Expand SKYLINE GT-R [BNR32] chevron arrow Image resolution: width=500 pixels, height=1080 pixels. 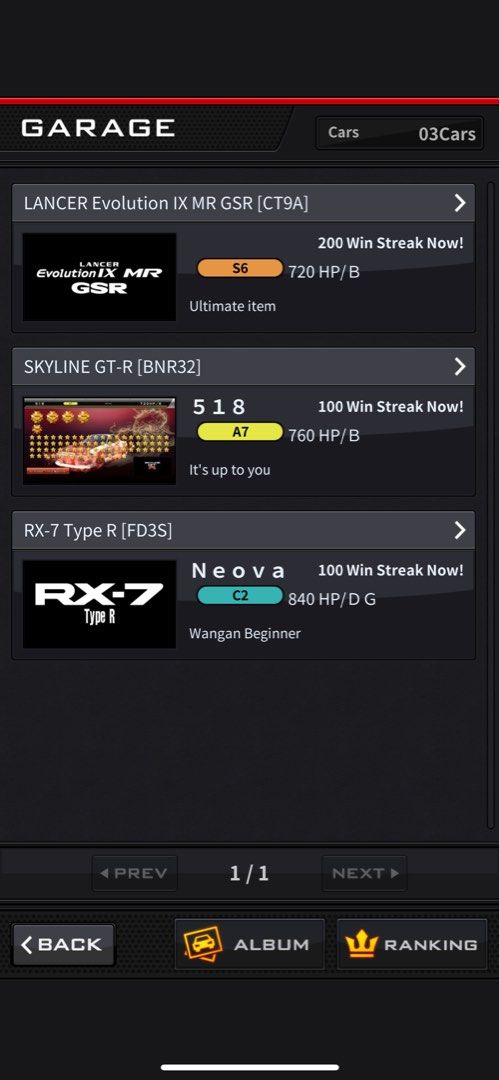click(x=460, y=366)
